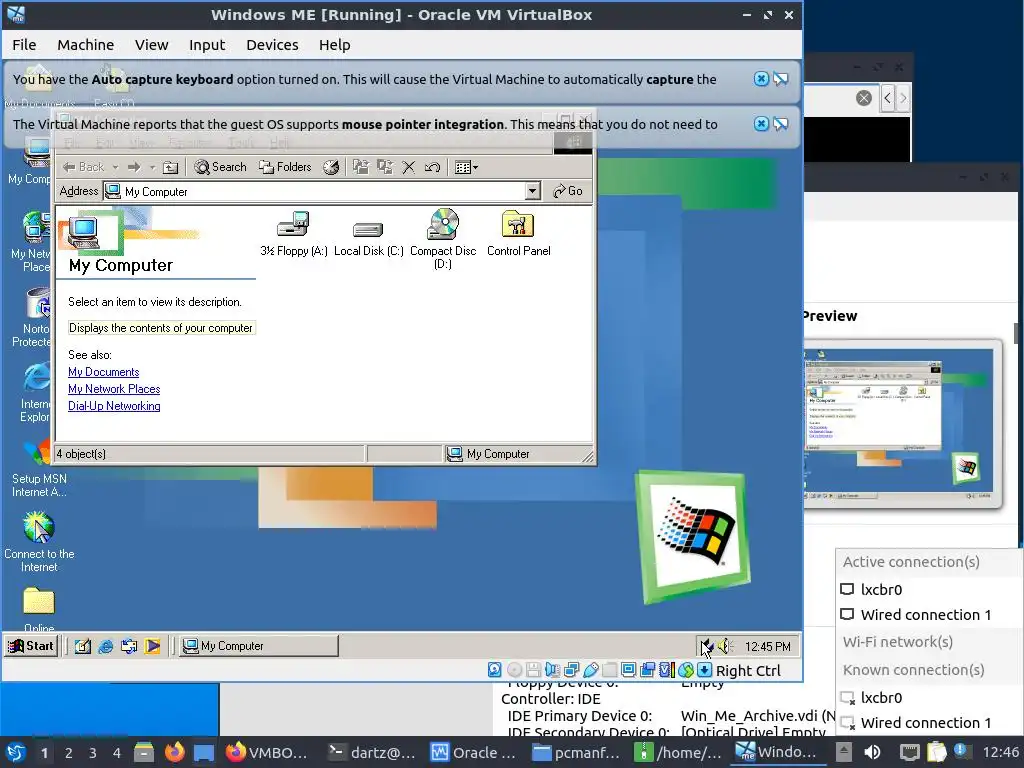Click the display status icon

tap(628, 670)
